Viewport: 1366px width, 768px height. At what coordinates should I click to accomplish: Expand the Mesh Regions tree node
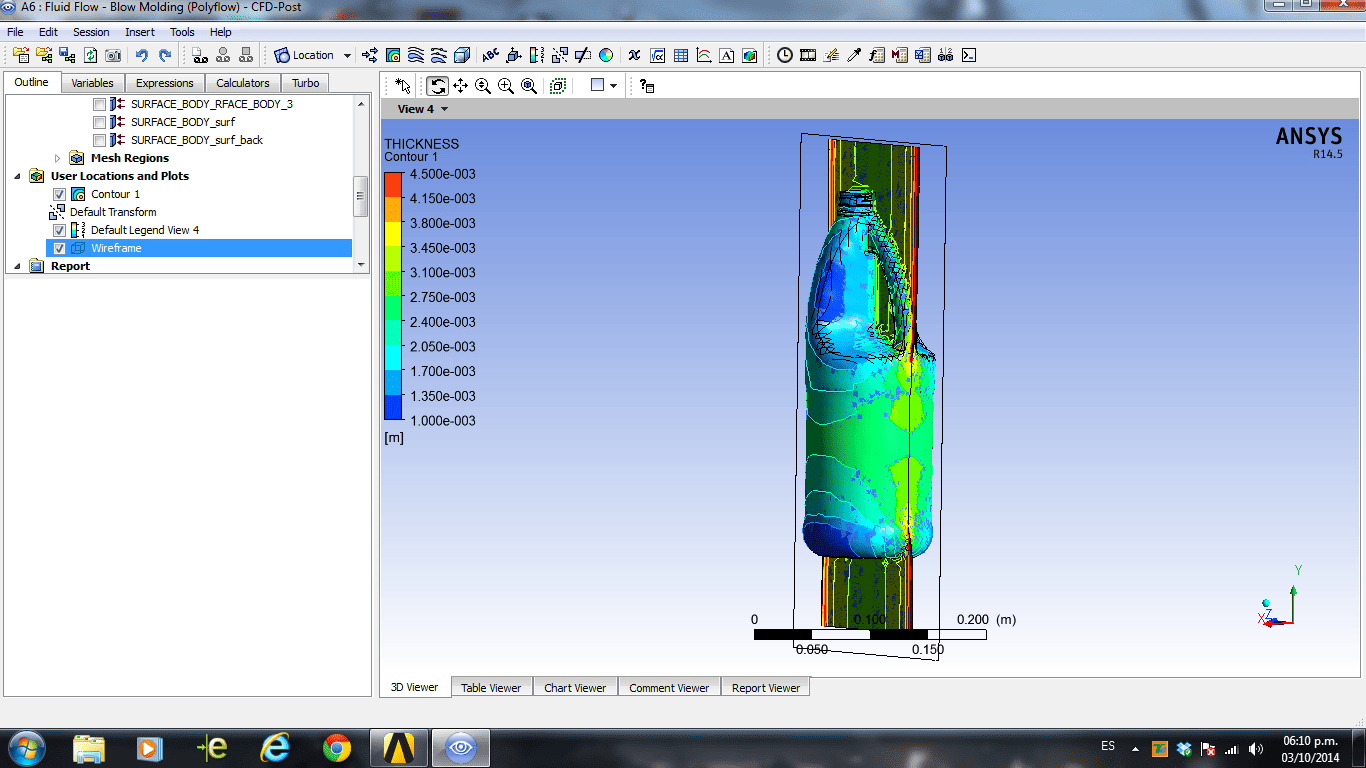(x=57, y=158)
